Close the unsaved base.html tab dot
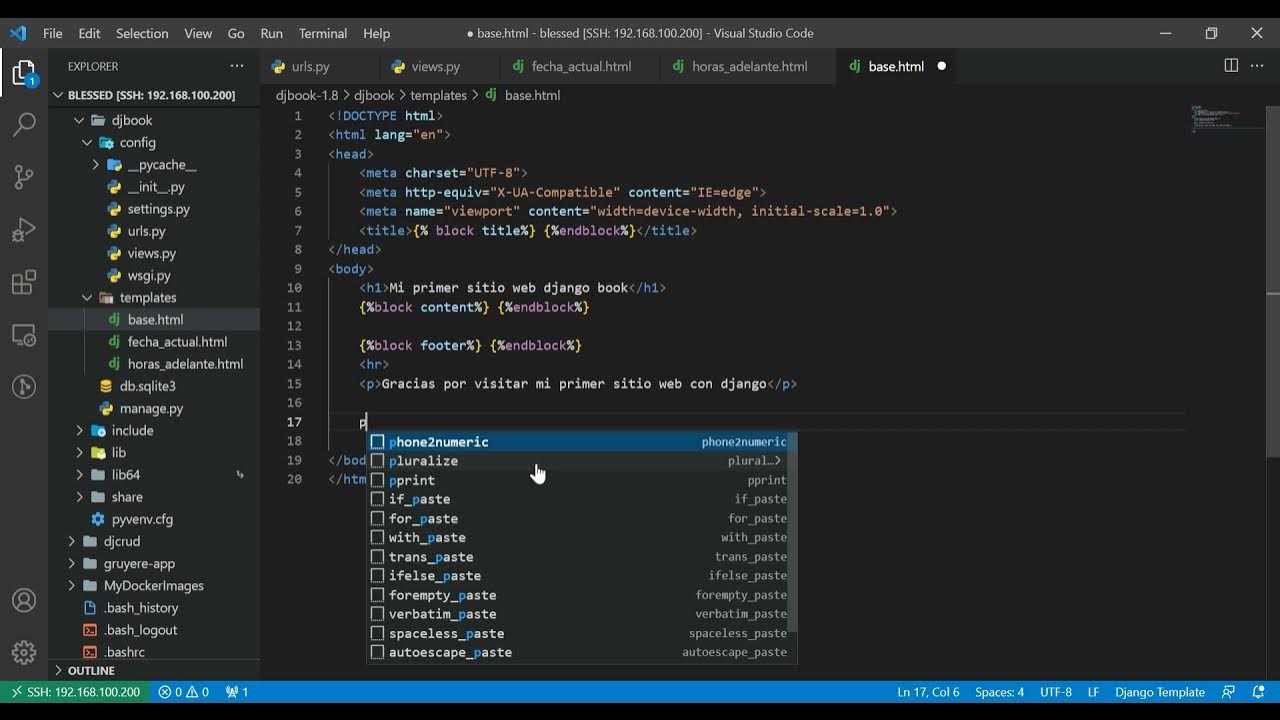The width and height of the screenshot is (1280, 720). tap(941, 66)
